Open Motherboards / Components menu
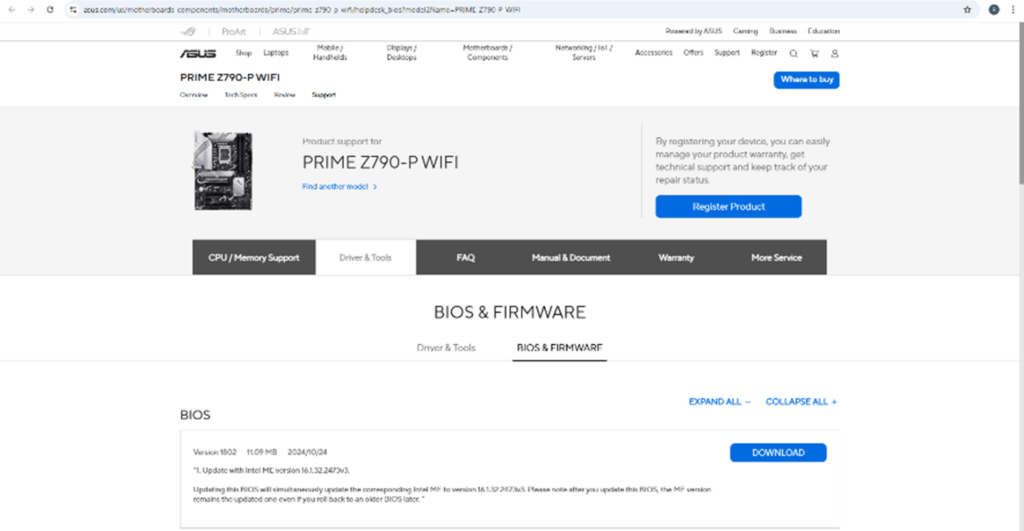This screenshot has width=1024, height=531. click(488, 53)
